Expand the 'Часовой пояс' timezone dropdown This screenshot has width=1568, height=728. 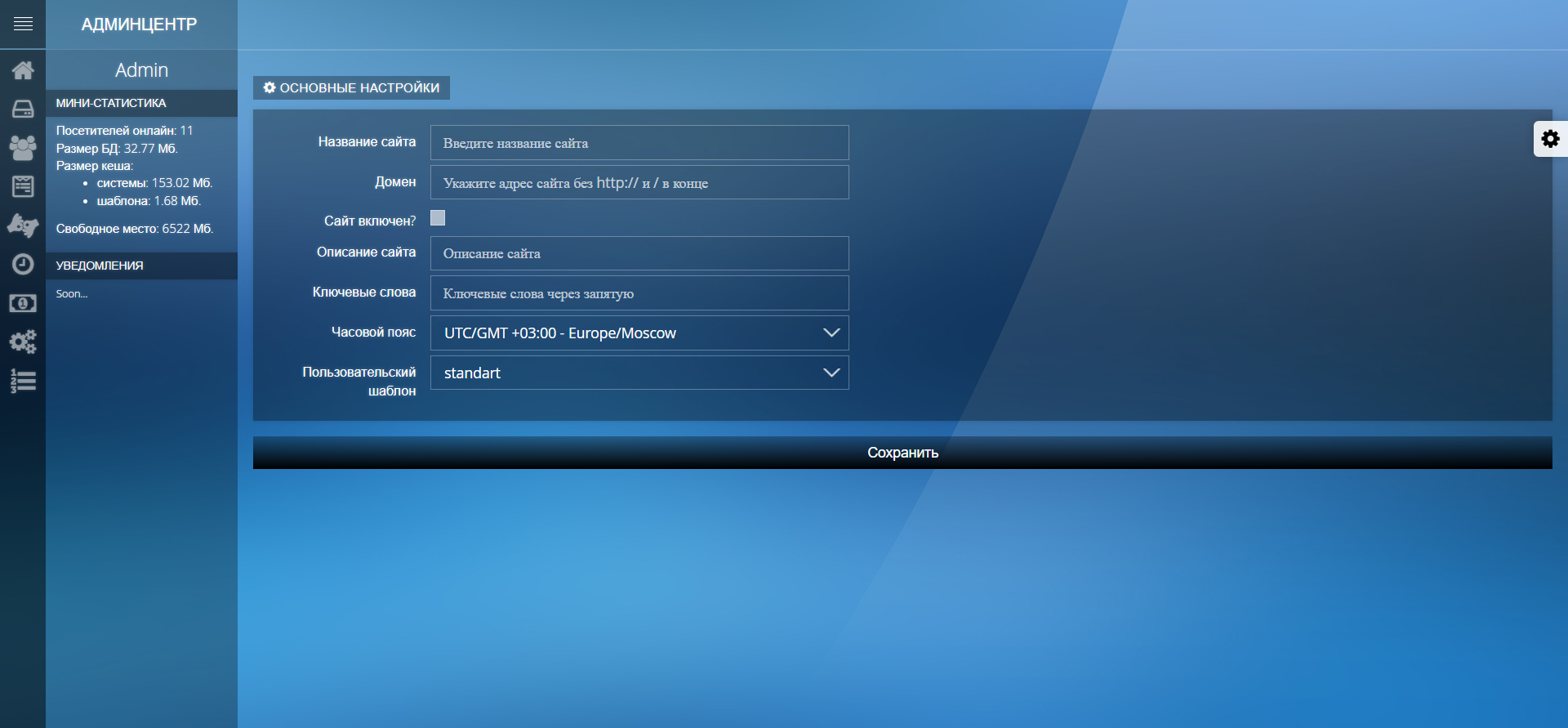click(x=639, y=333)
